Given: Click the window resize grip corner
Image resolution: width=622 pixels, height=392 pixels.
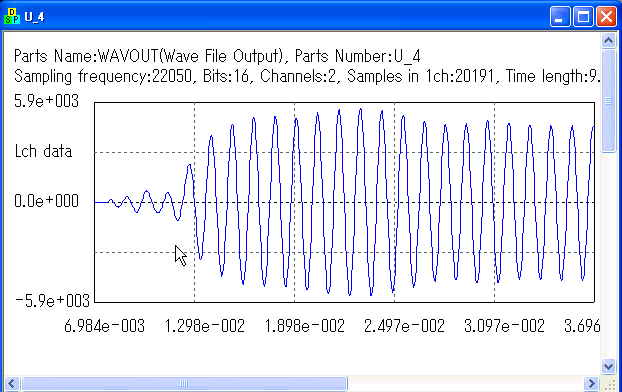Looking at the screenshot, I should coord(609,384).
